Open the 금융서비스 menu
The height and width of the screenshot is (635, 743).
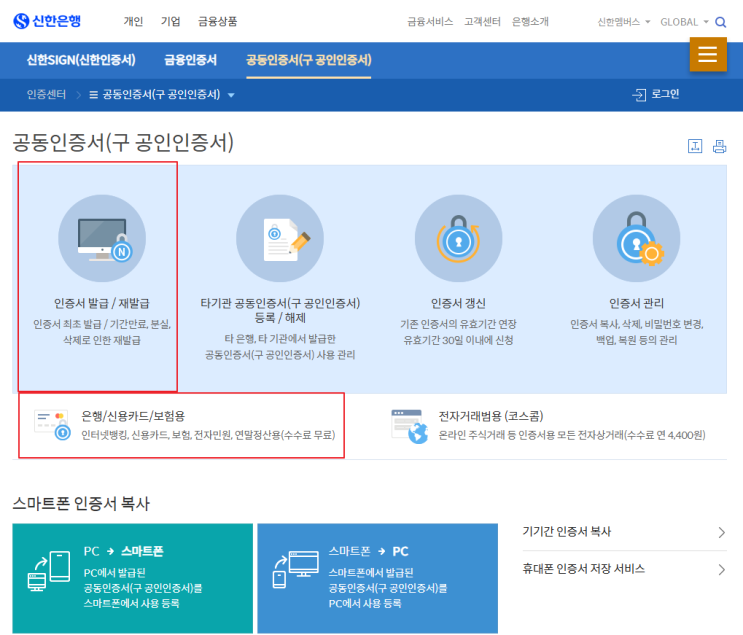[430, 22]
